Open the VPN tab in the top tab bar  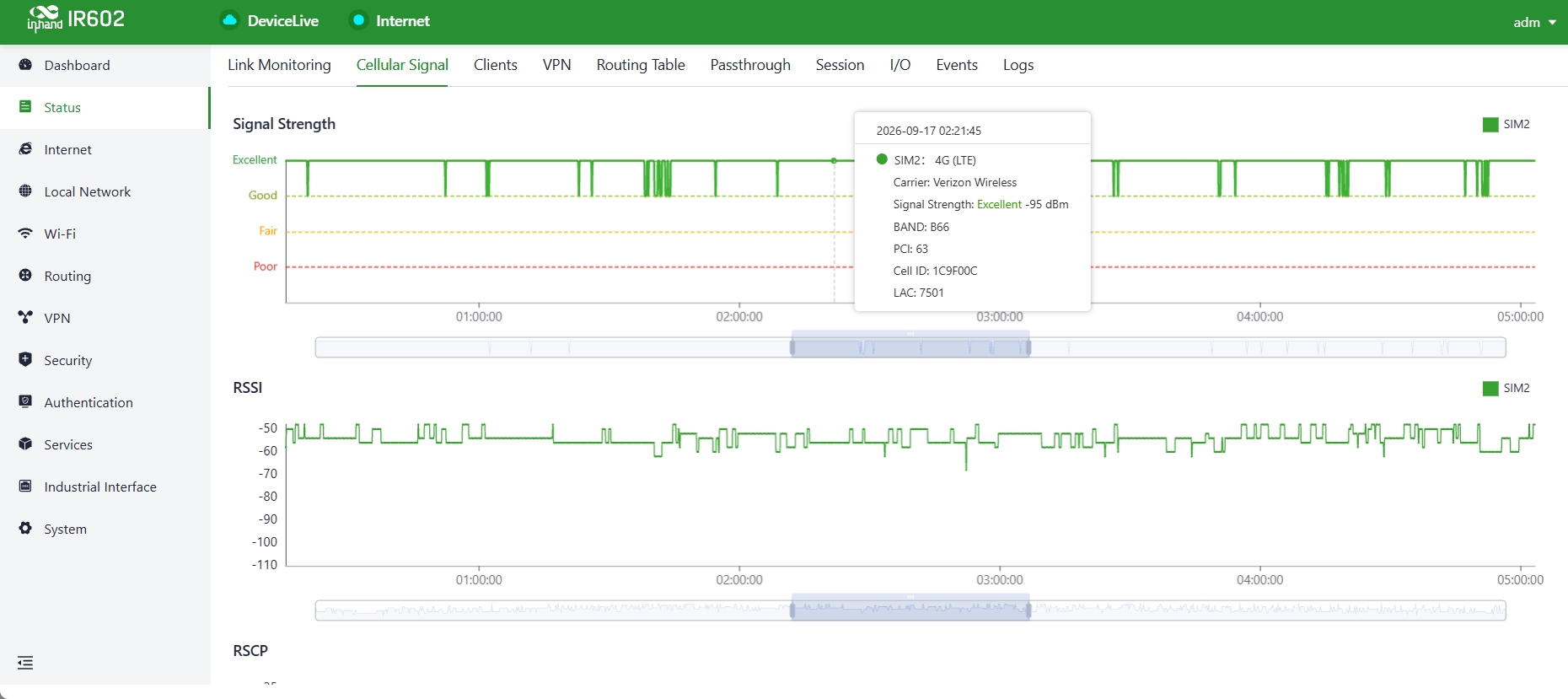[x=557, y=65]
